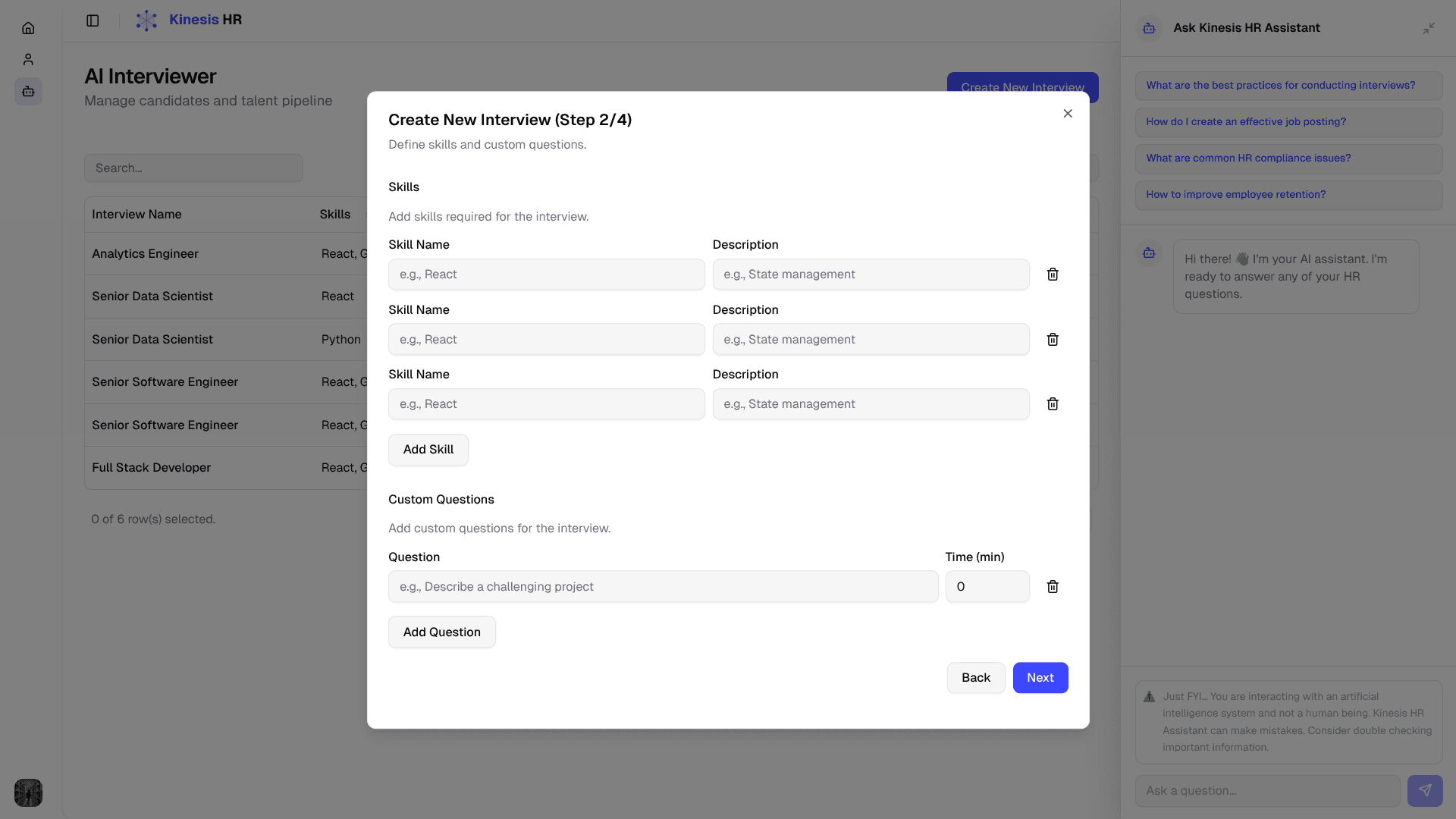Click the Add Question button
This screenshot has height=819, width=1456.
441,631
